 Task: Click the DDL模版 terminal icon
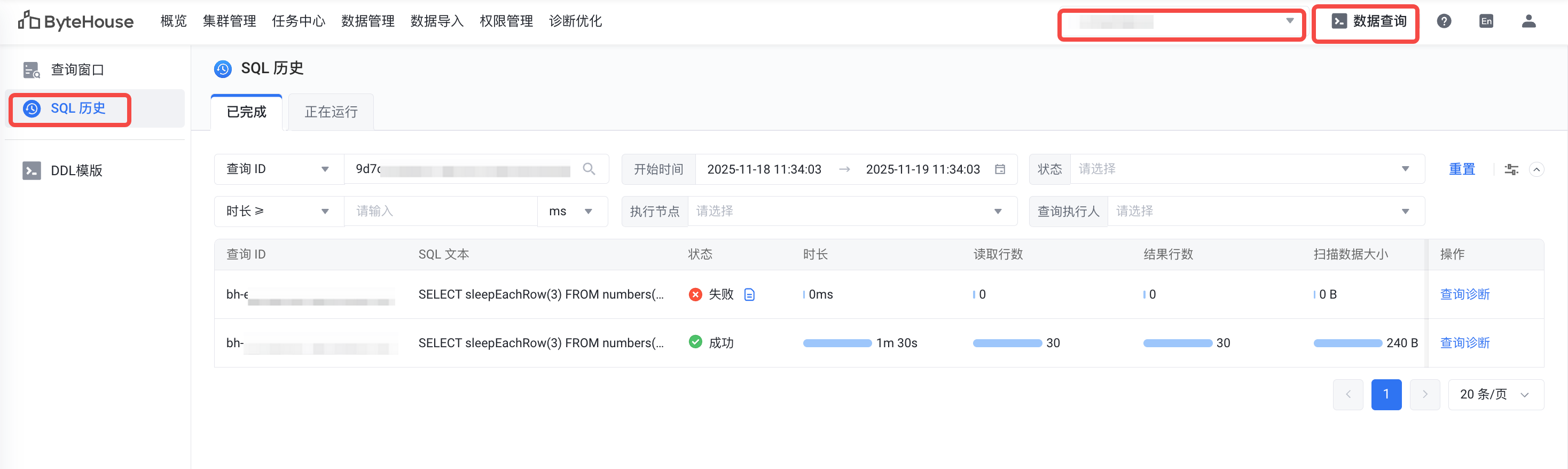click(x=32, y=170)
